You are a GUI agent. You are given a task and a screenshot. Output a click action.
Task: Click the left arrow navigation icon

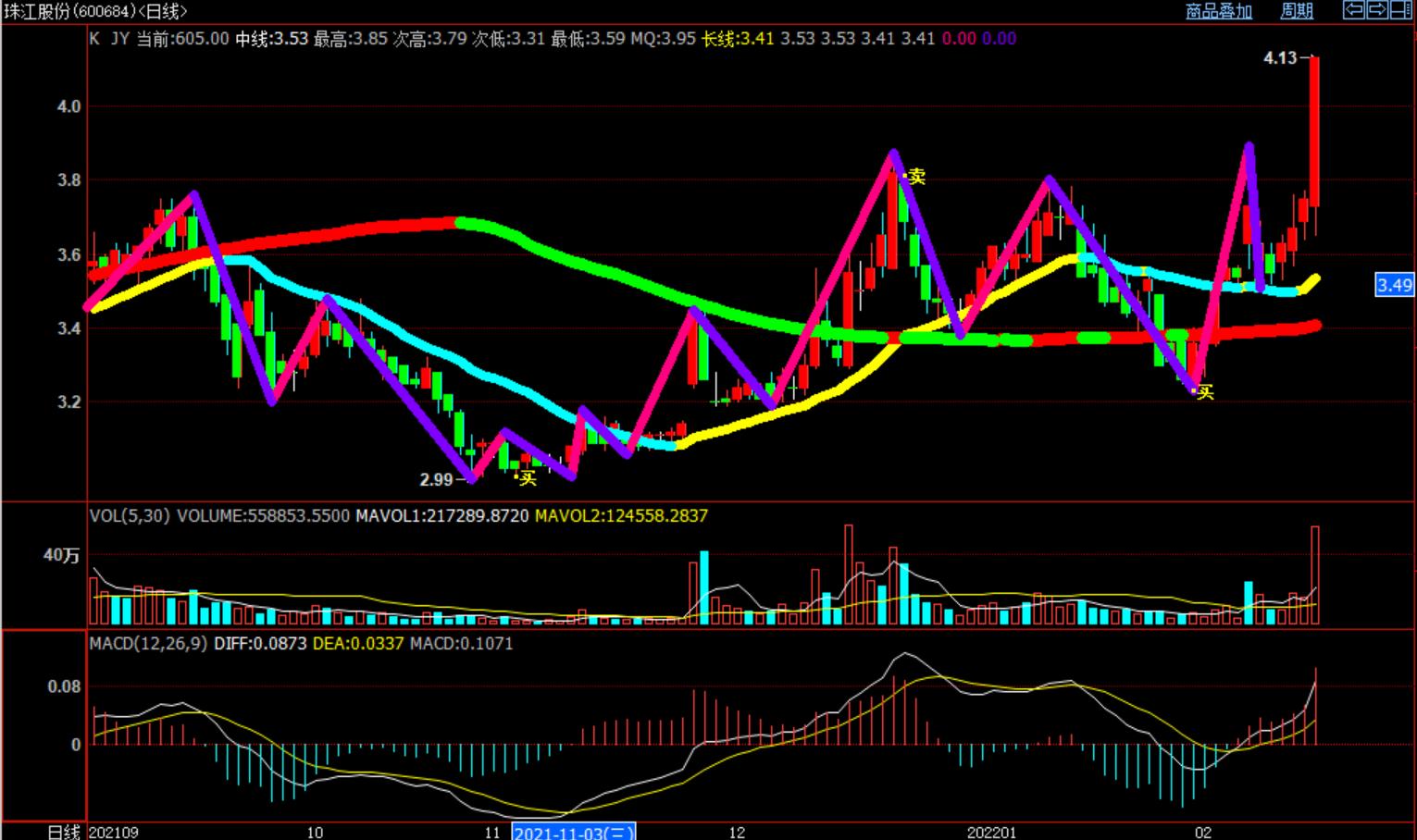tap(1353, 10)
